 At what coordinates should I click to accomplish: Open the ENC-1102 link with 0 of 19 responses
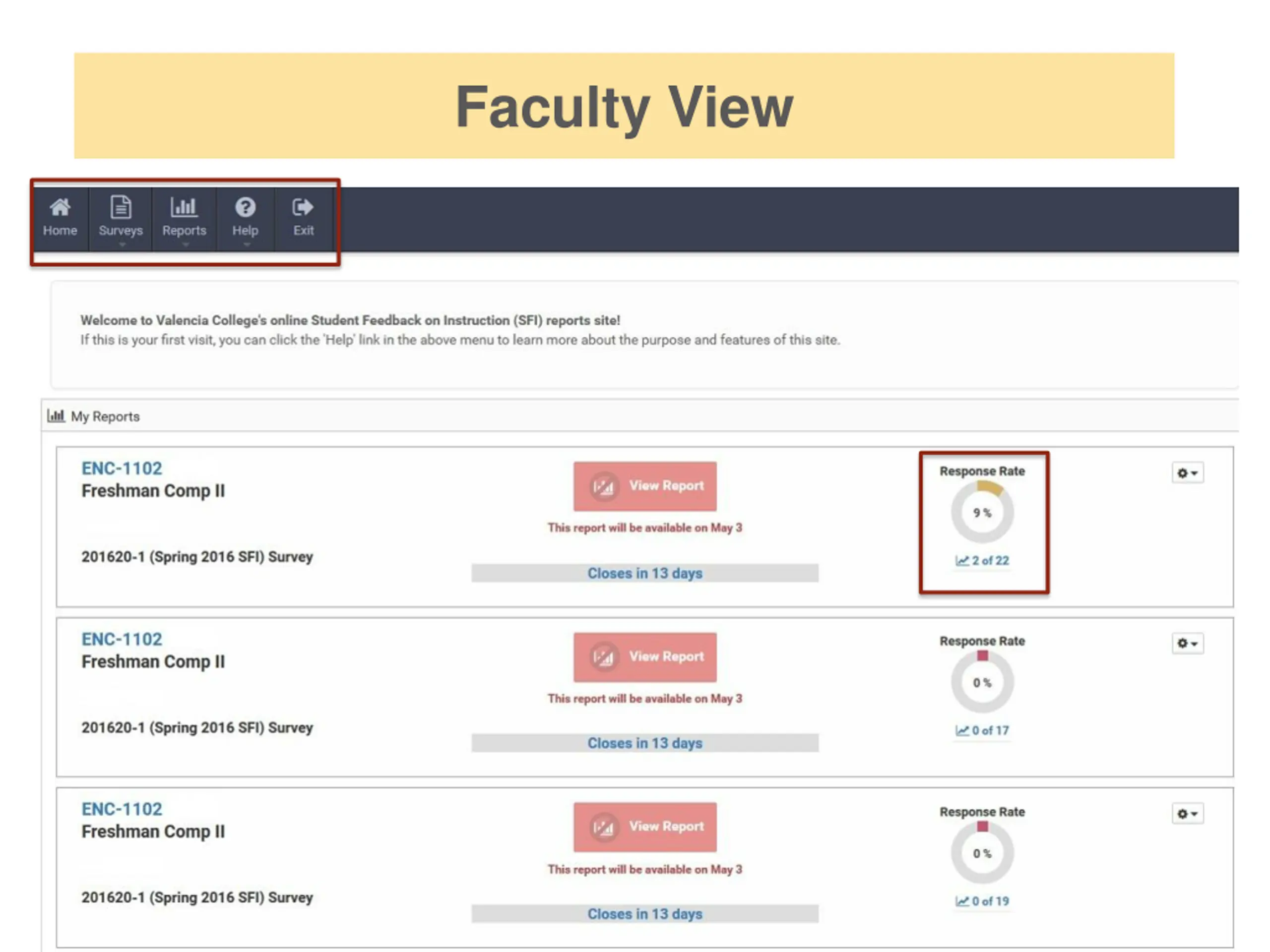point(122,809)
